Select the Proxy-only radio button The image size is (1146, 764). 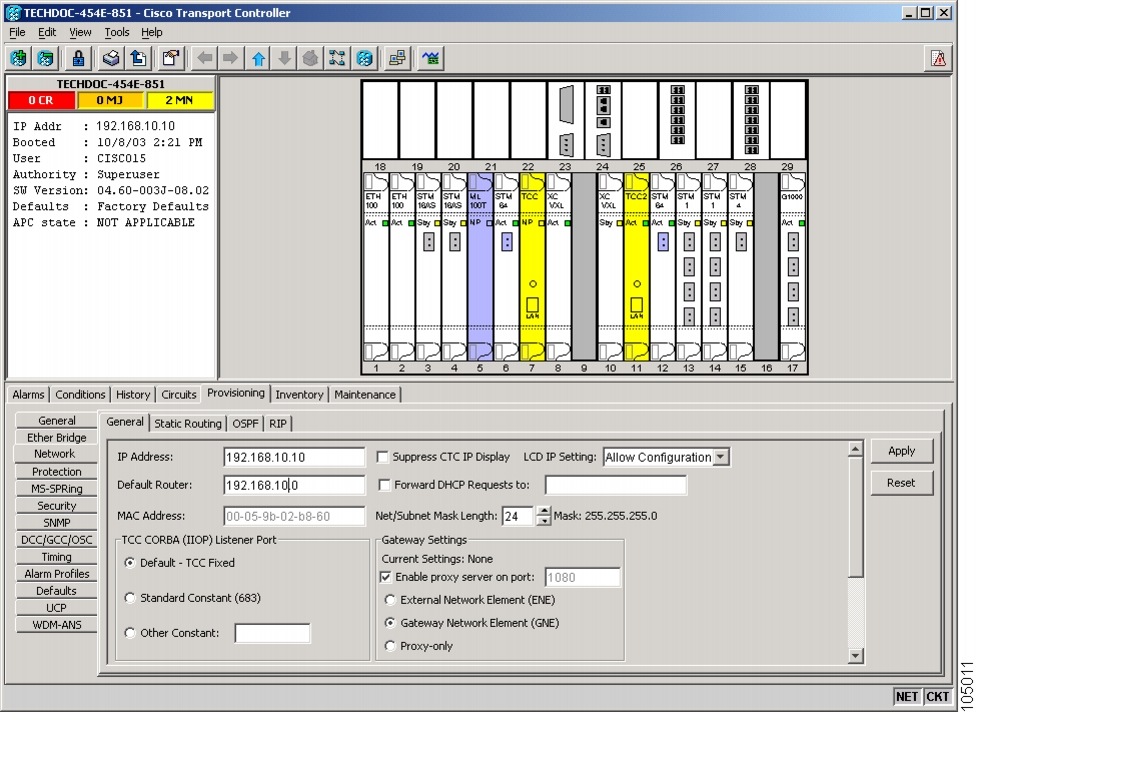point(390,646)
